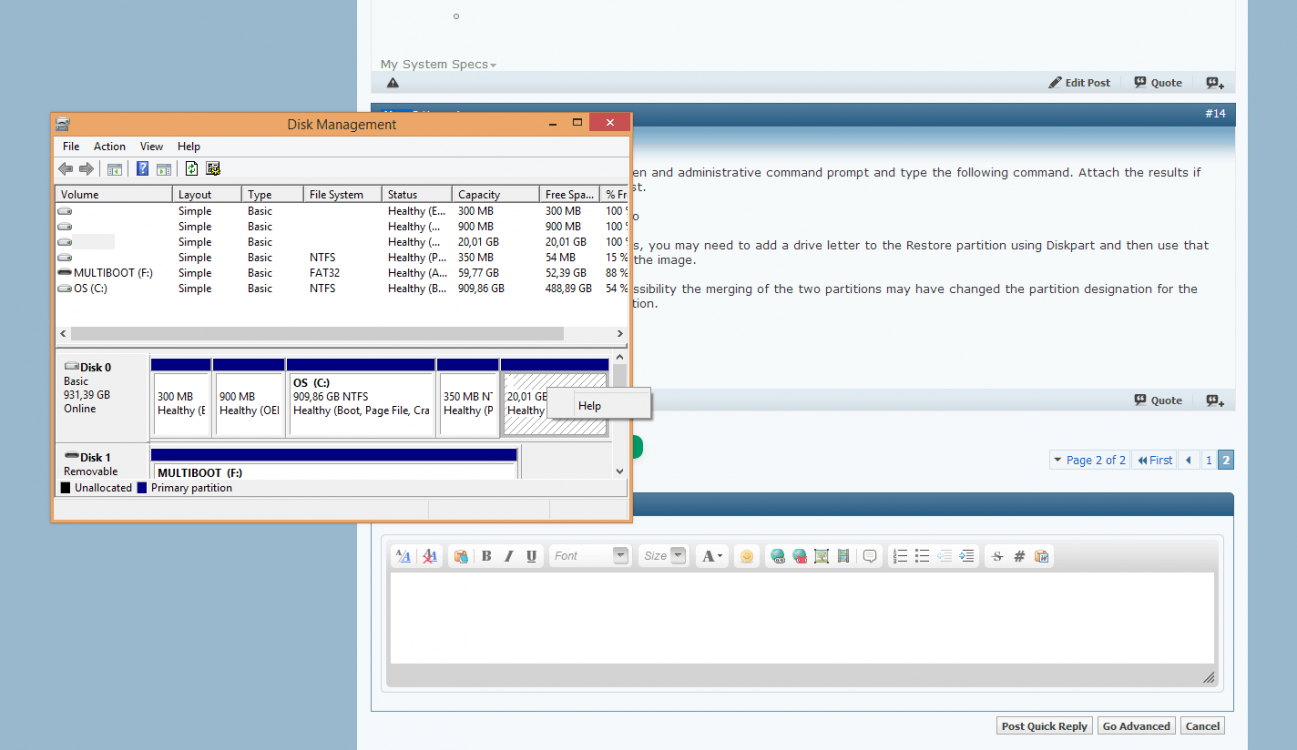Image resolution: width=1297 pixels, height=750 pixels.
Task: Click the Back arrow in Disk Management toolbar
Action: (x=65, y=169)
